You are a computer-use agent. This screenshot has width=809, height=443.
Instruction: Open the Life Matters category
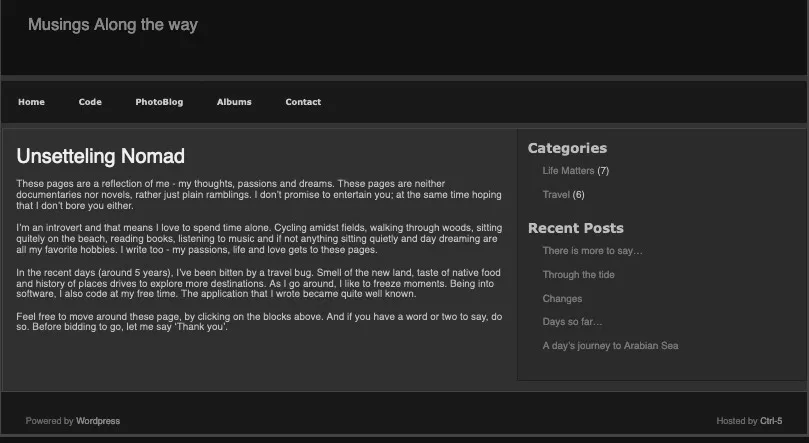click(x=568, y=171)
